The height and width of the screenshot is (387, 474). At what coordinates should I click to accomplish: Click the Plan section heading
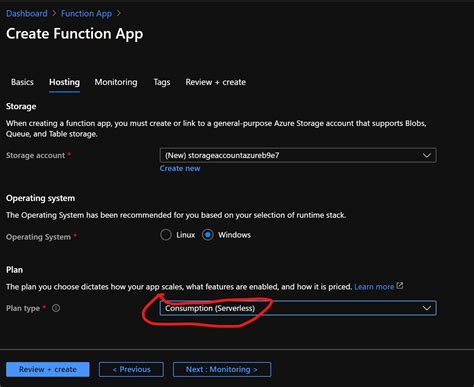click(14, 270)
